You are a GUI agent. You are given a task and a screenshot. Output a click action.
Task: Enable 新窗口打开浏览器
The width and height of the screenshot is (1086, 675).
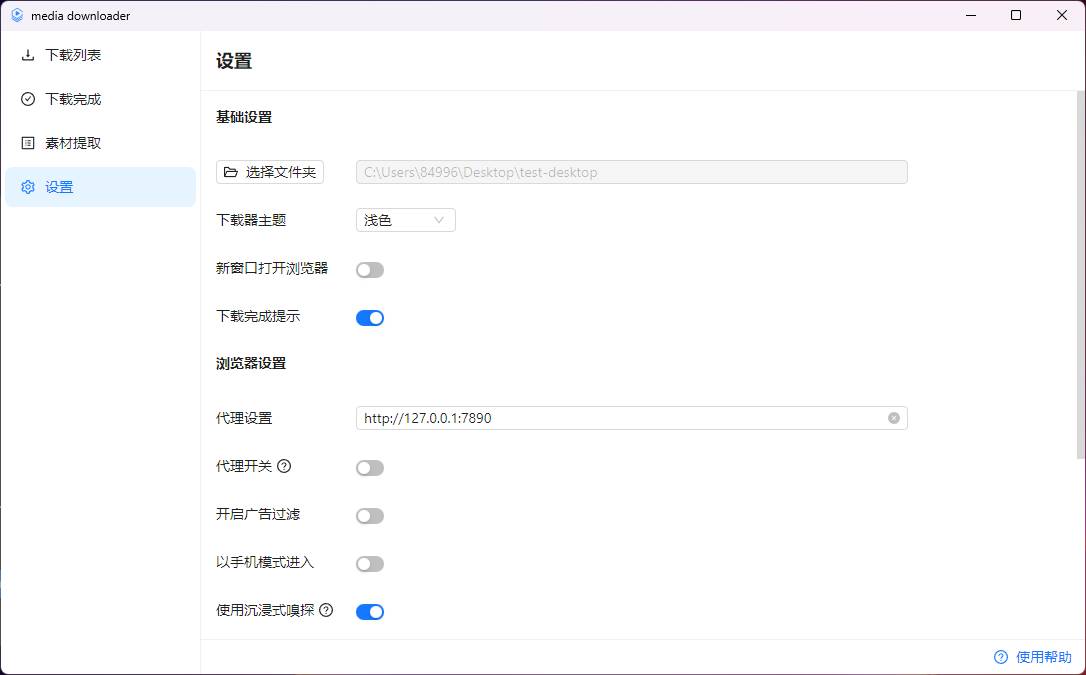(x=369, y=269)
